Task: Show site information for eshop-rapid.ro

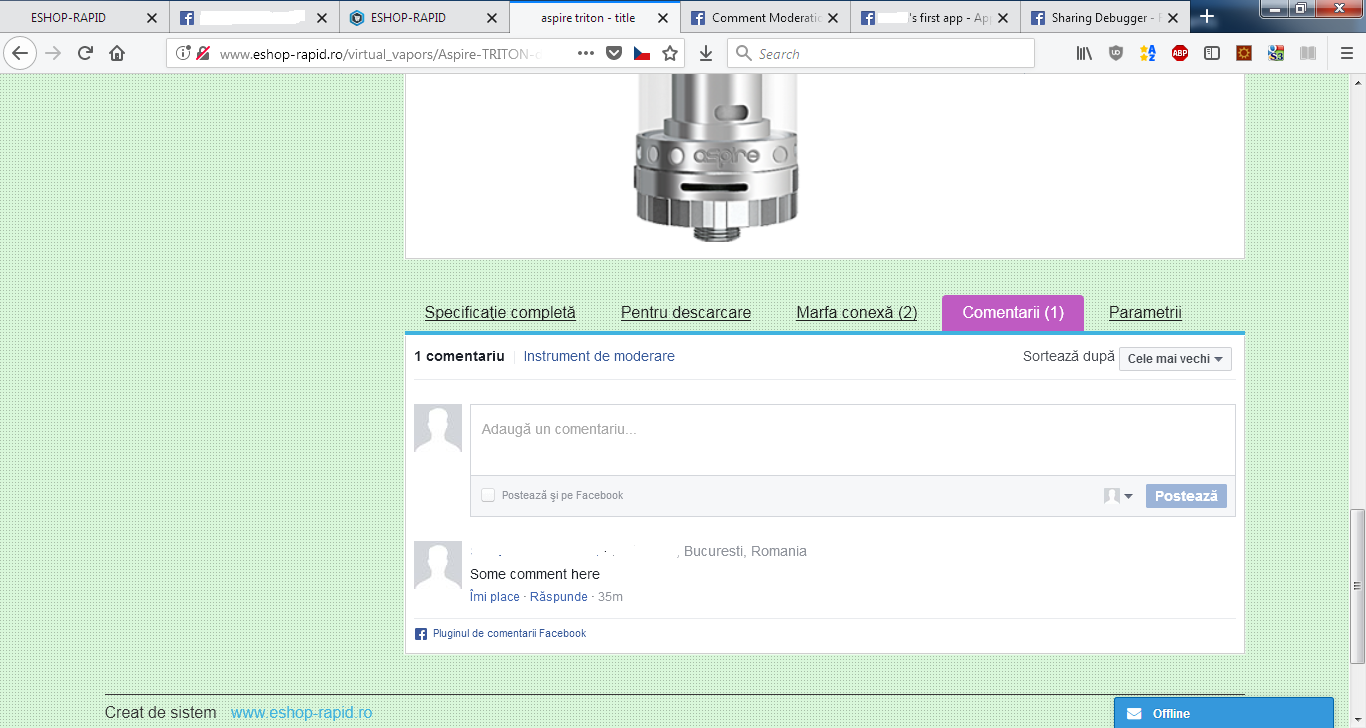Action: [183, 53]
